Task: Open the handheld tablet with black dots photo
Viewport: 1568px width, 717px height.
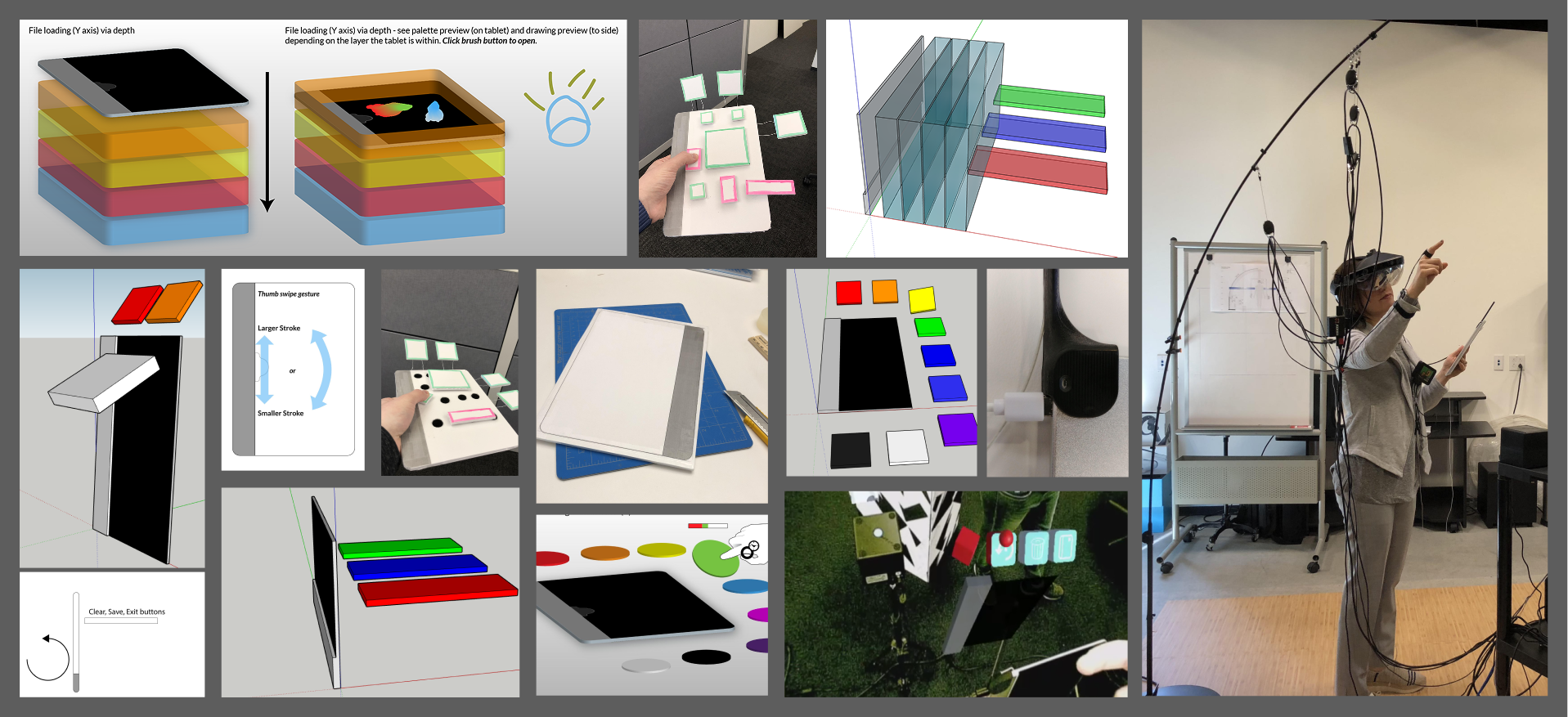Action: [450, 373]
